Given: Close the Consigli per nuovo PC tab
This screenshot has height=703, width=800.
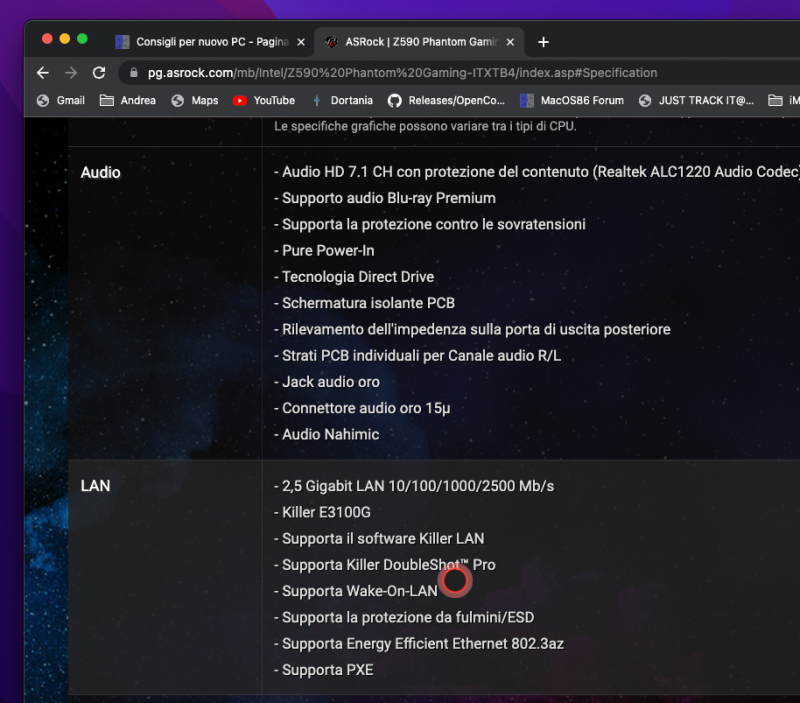Looking at the screenshot, I should (x=302, y=42).
